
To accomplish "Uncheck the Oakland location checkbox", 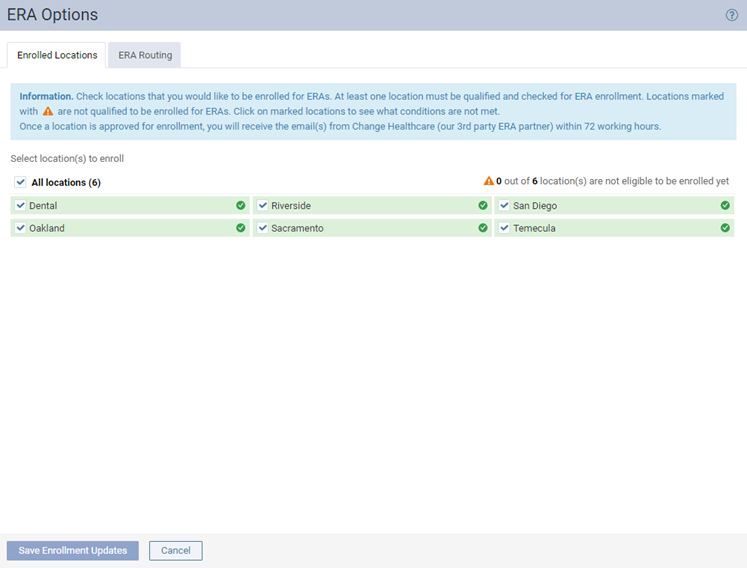I will 21,228.
